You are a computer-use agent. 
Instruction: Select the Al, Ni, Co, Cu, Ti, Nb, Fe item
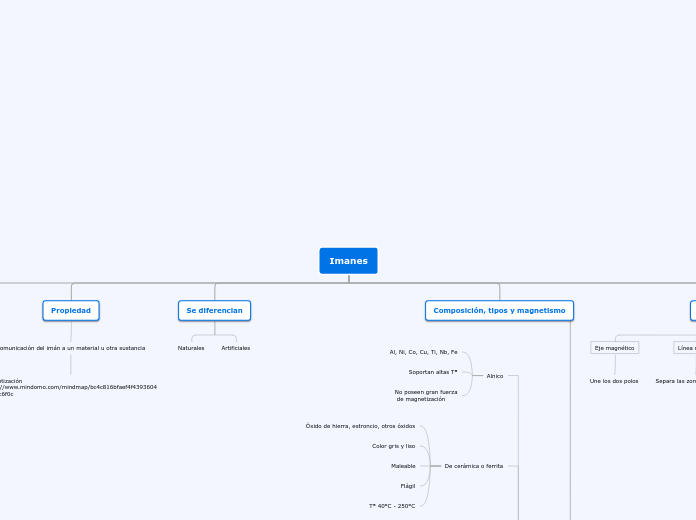tap(423, 352)
